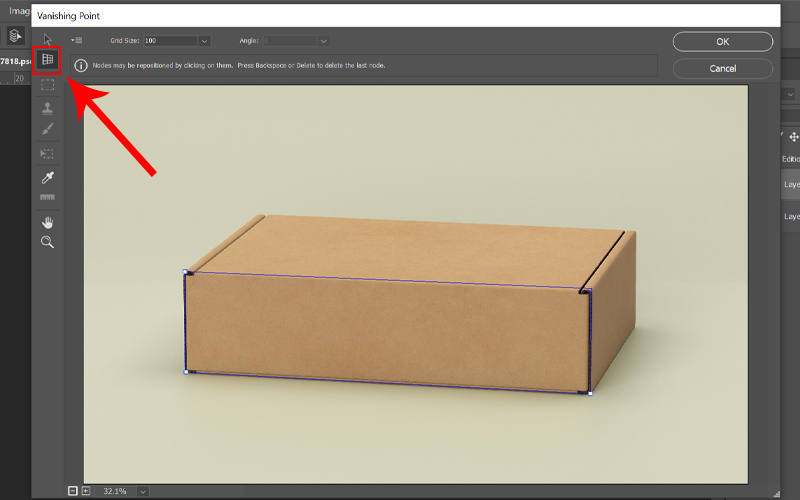Select the Stamp tool
Image resolution: width=800 pixels, height=500 pixels.
click(47, 108)
